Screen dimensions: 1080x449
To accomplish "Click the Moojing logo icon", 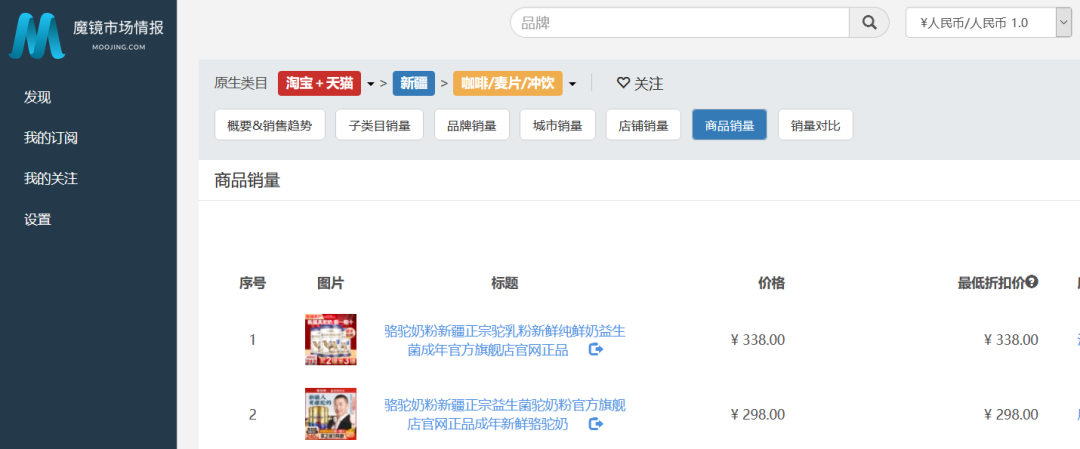I will click(37, 35).
